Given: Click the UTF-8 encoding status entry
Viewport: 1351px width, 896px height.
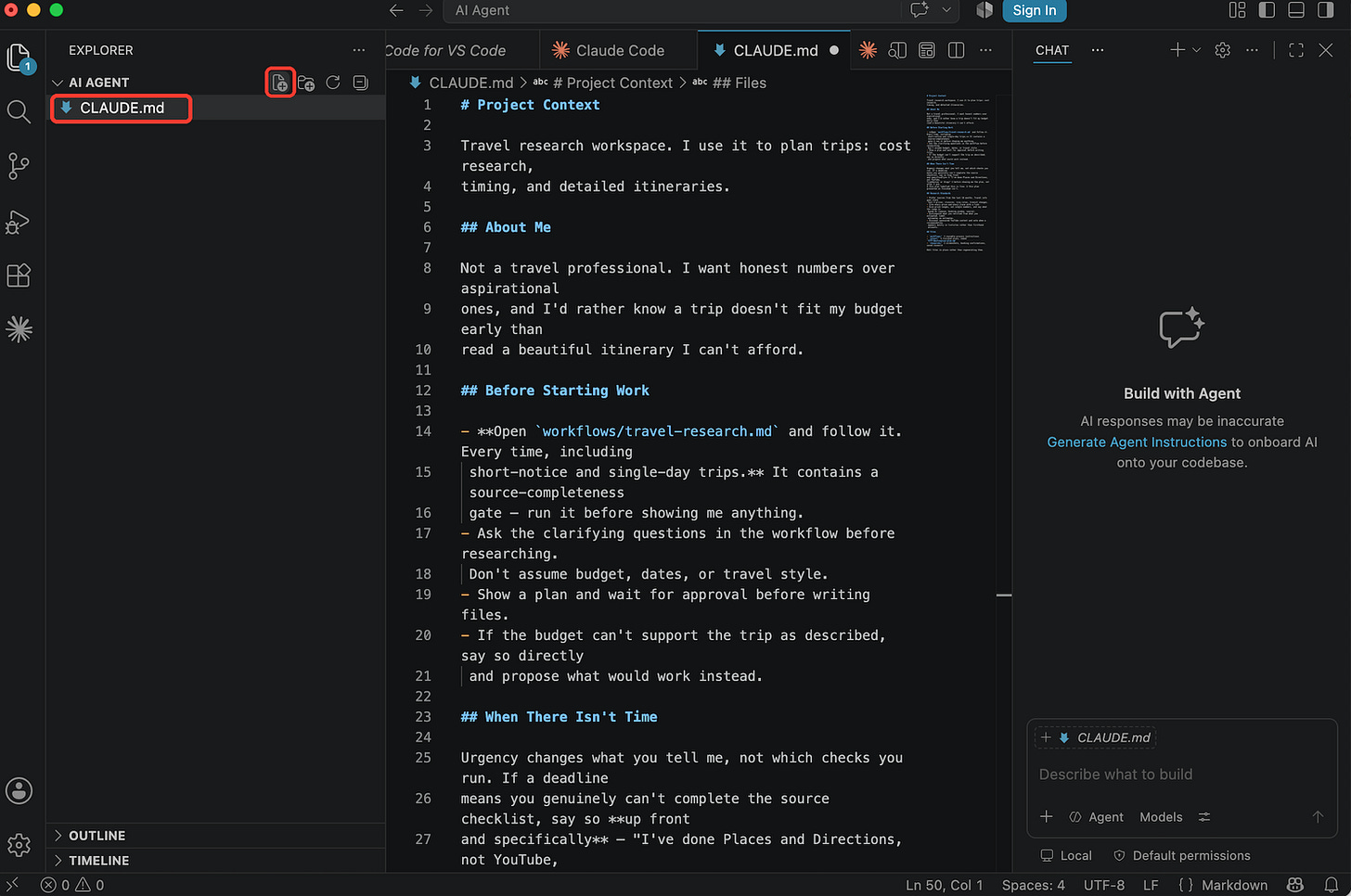Looking at the screenshot, I should click(1104, 885).
